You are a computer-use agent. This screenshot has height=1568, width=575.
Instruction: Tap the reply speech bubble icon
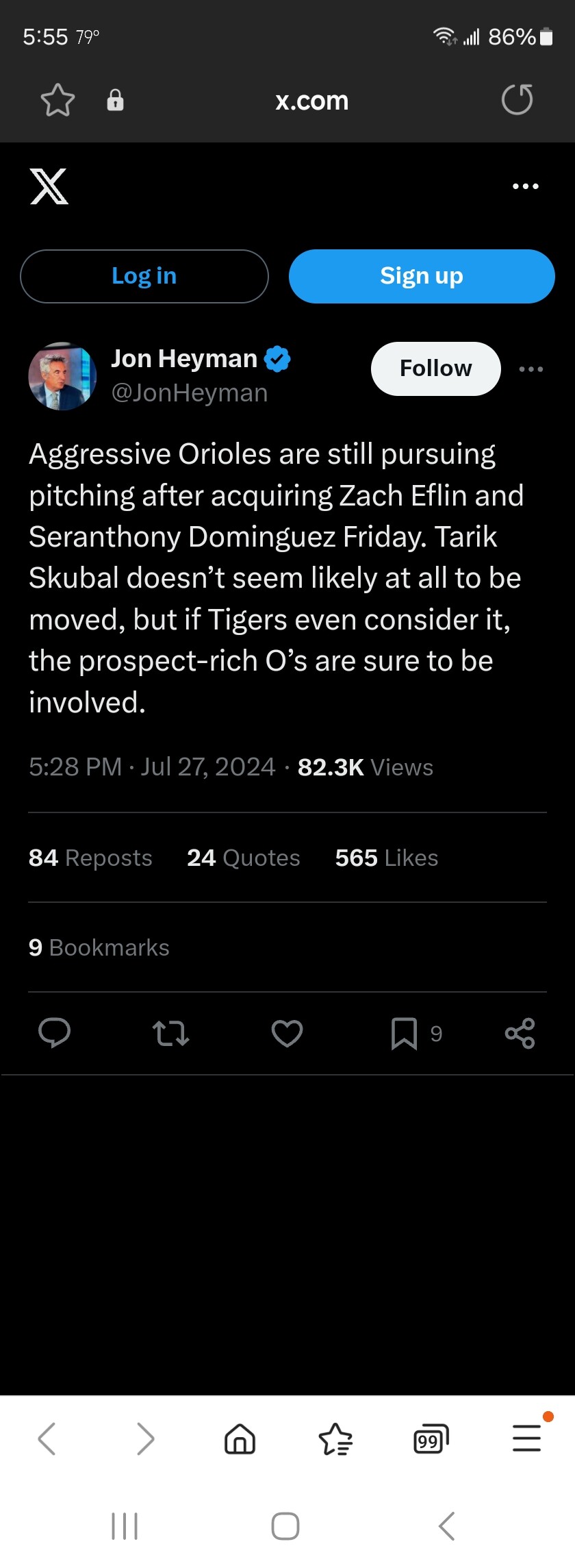(54, 1033)
